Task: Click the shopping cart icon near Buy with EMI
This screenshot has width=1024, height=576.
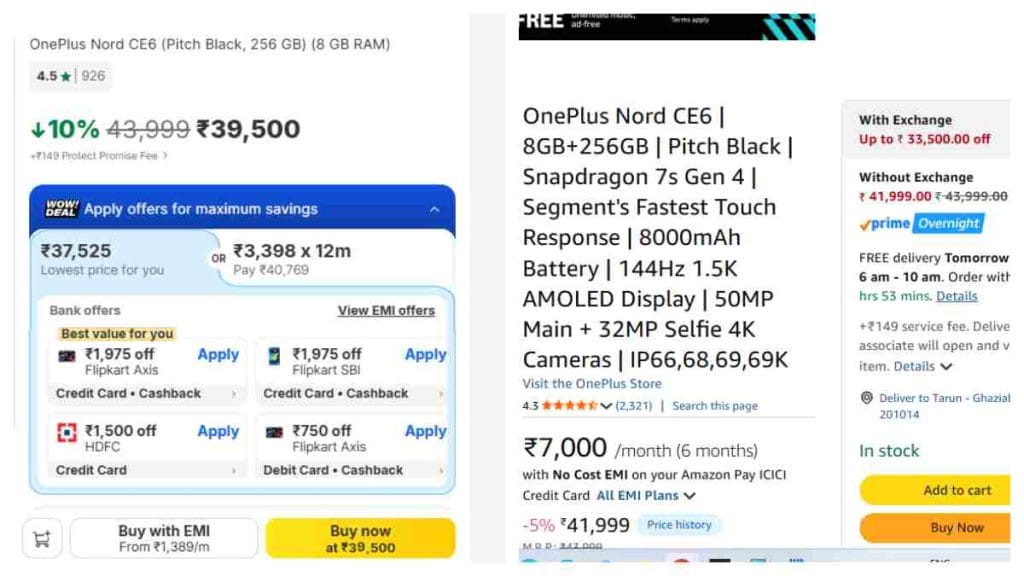Action: (x=42, y=539)
